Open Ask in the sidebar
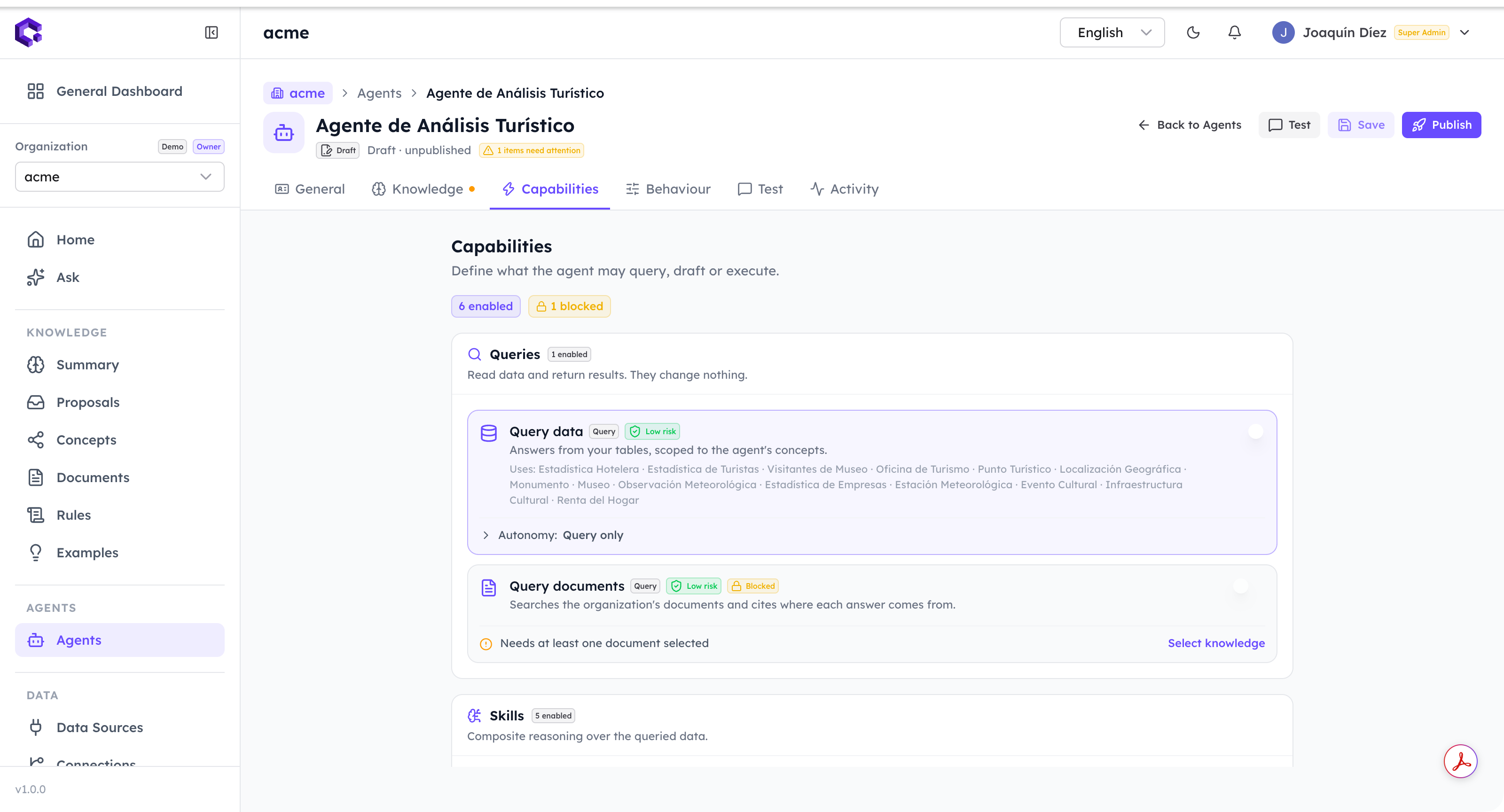Viewport: 1504px width, 812px height. (120, 277)
